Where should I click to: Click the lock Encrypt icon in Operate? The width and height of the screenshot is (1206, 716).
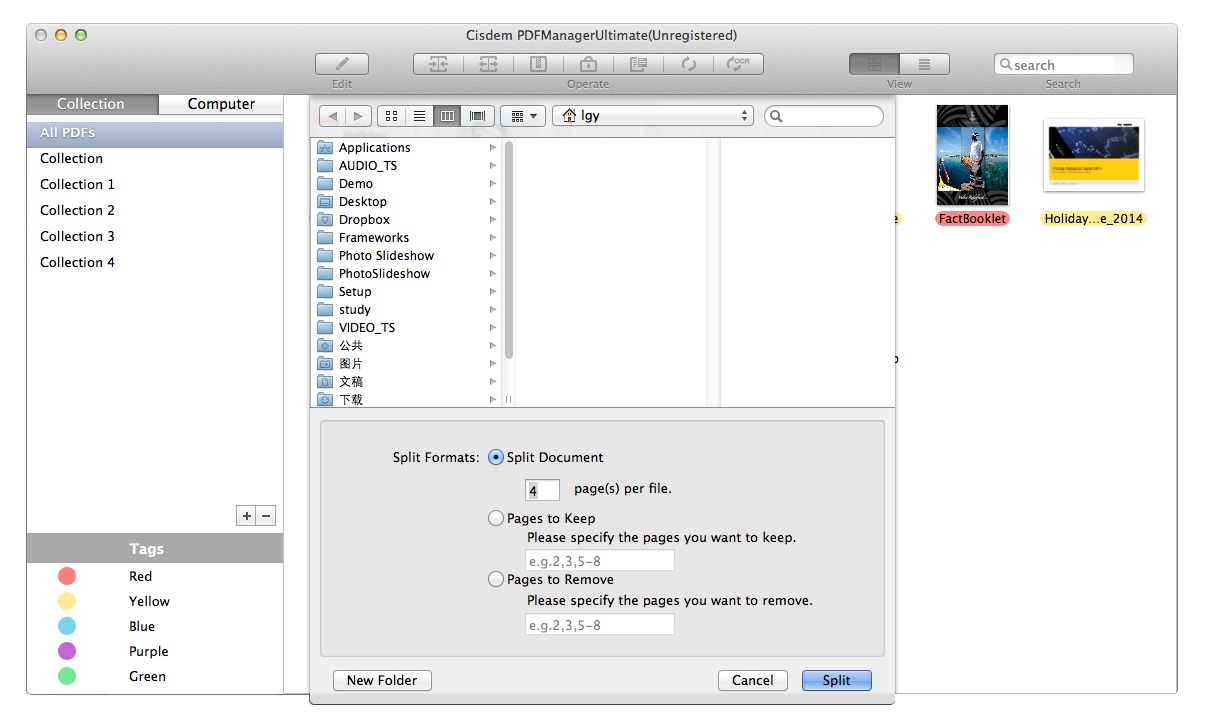click(588, 64)
